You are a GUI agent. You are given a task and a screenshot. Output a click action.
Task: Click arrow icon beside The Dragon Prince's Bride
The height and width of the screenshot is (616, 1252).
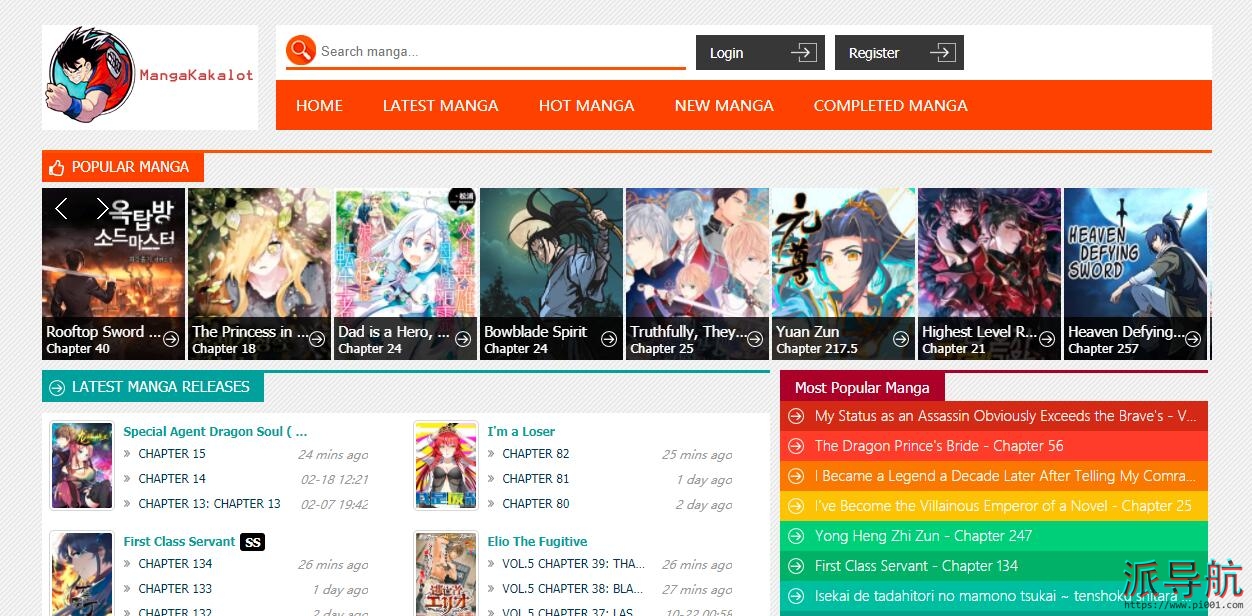(x=796, y=446)
